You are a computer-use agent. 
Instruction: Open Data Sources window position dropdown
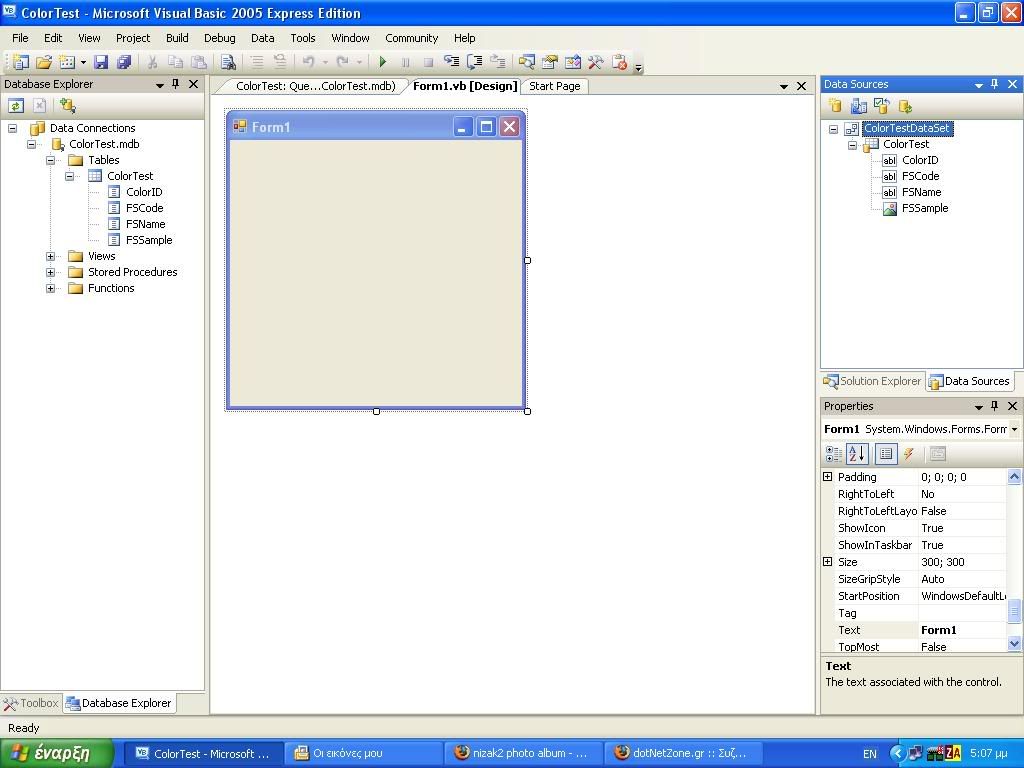(978, 85)
